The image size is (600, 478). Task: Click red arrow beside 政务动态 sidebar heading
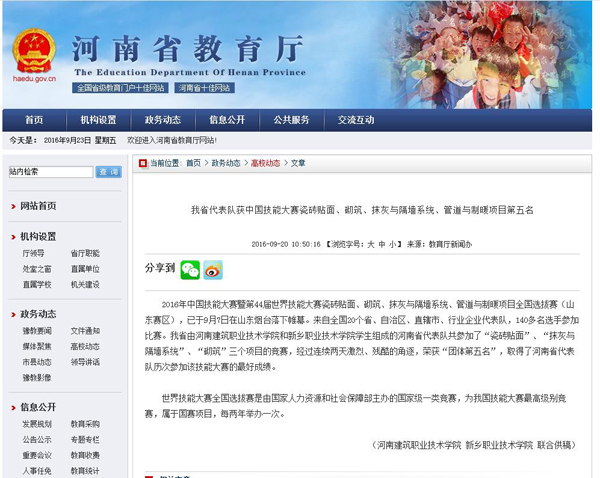pyautogui.click(x=12, y=314)
